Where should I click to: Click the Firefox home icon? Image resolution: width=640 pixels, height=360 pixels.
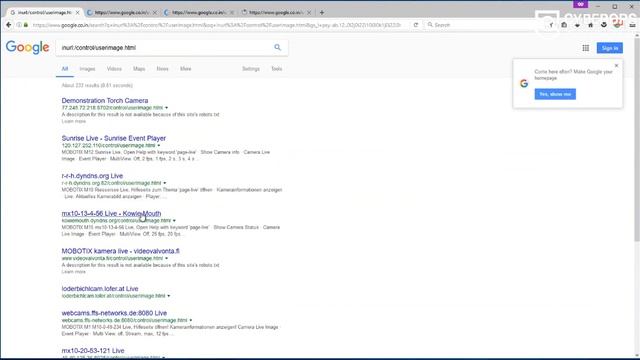pyautogui.click(x=590, y=25)
